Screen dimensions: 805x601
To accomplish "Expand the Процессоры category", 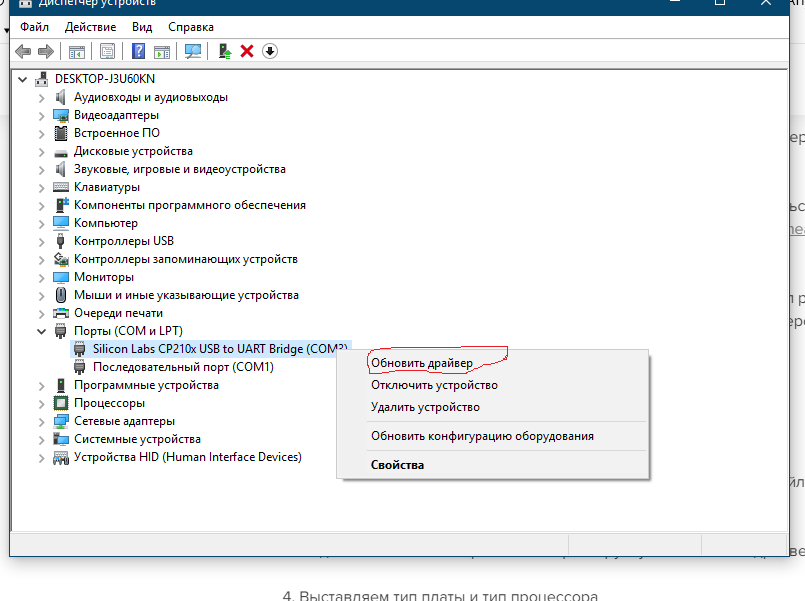I will (x=42, y=403).
